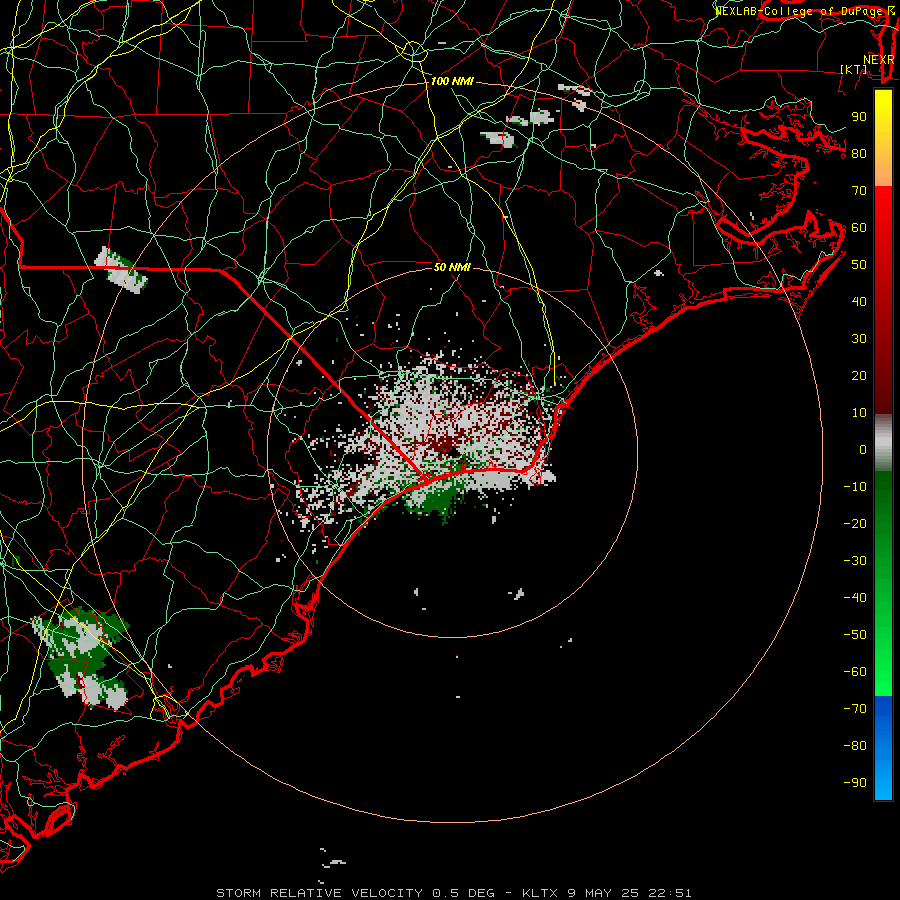
Task: Click the 30 value on velocity scale
Action: (x=859, y=339)
